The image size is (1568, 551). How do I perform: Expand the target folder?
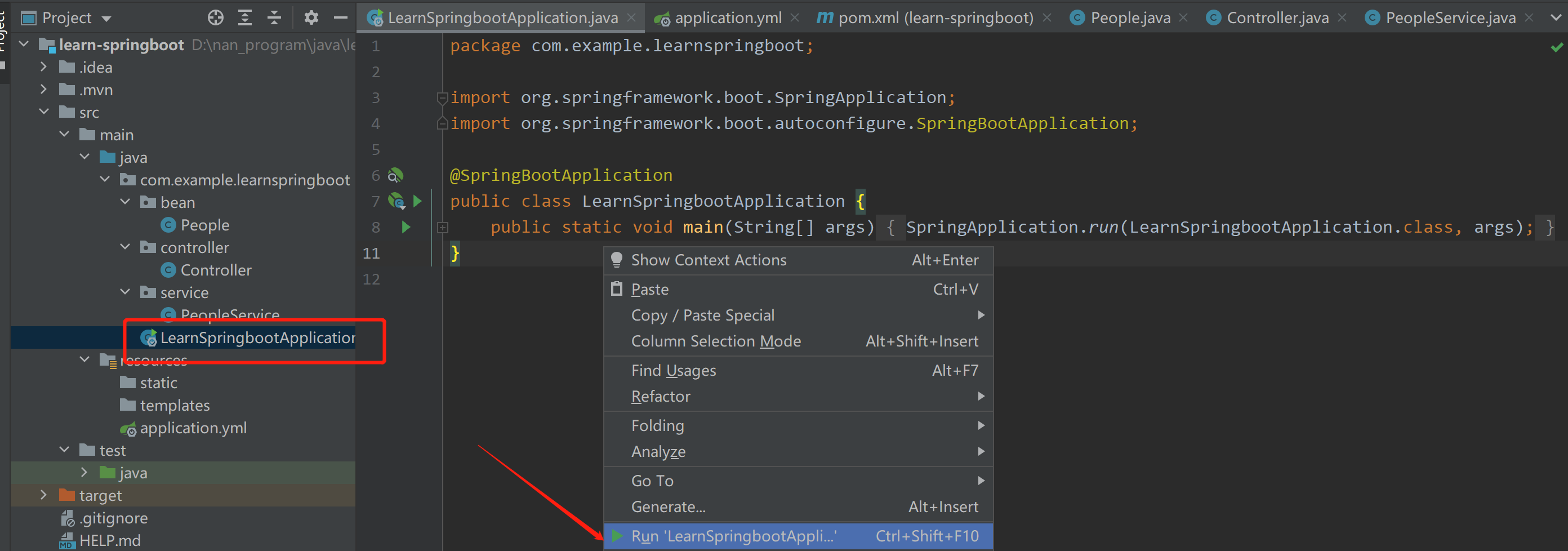pos(44,495)
